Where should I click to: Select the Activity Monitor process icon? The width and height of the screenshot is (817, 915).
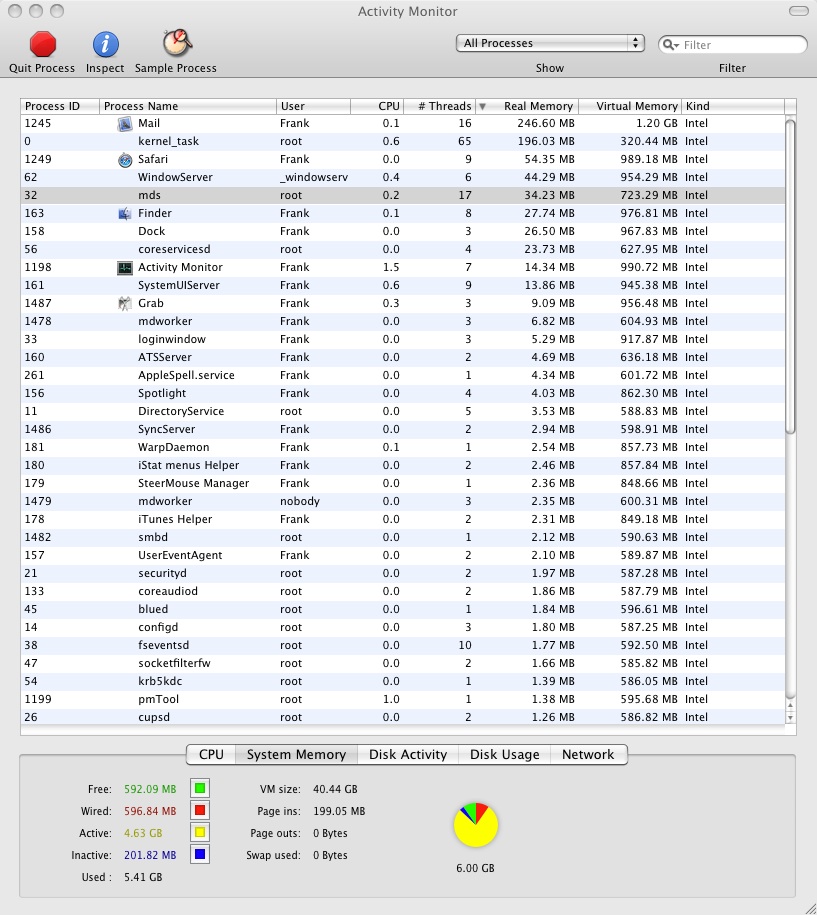(x=125, y=268)
